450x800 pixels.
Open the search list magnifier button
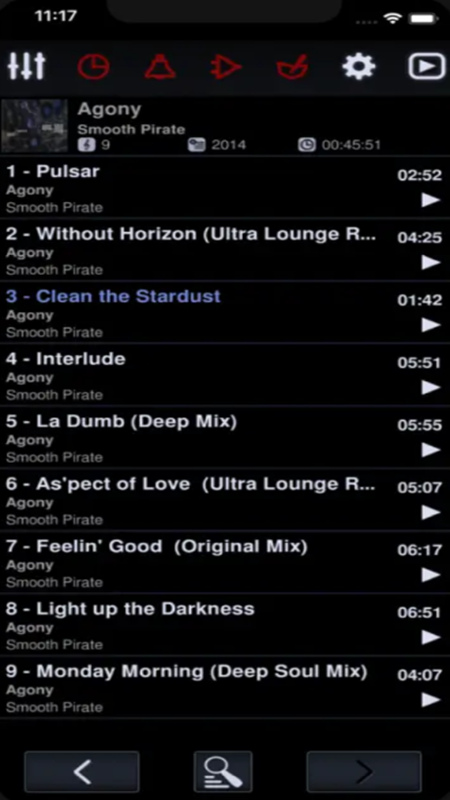point(223,771)
